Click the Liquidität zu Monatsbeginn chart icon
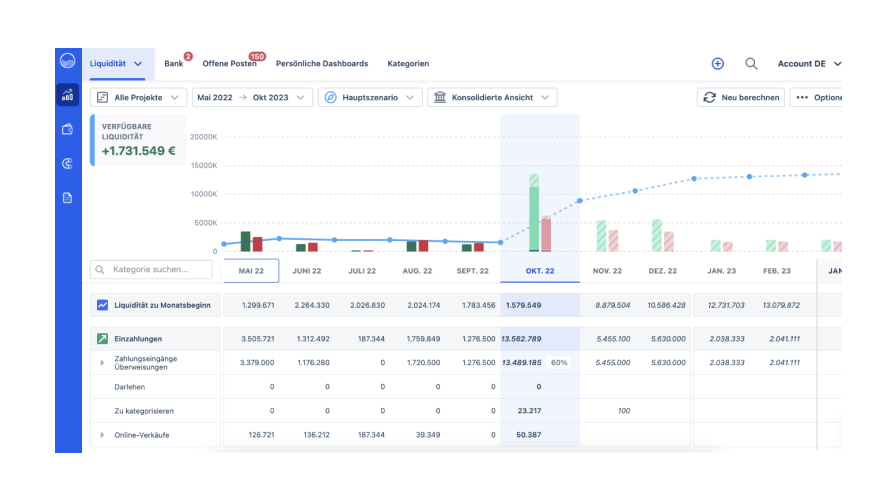The height and width of the screenshot is (500, 895). coord(101,305)
